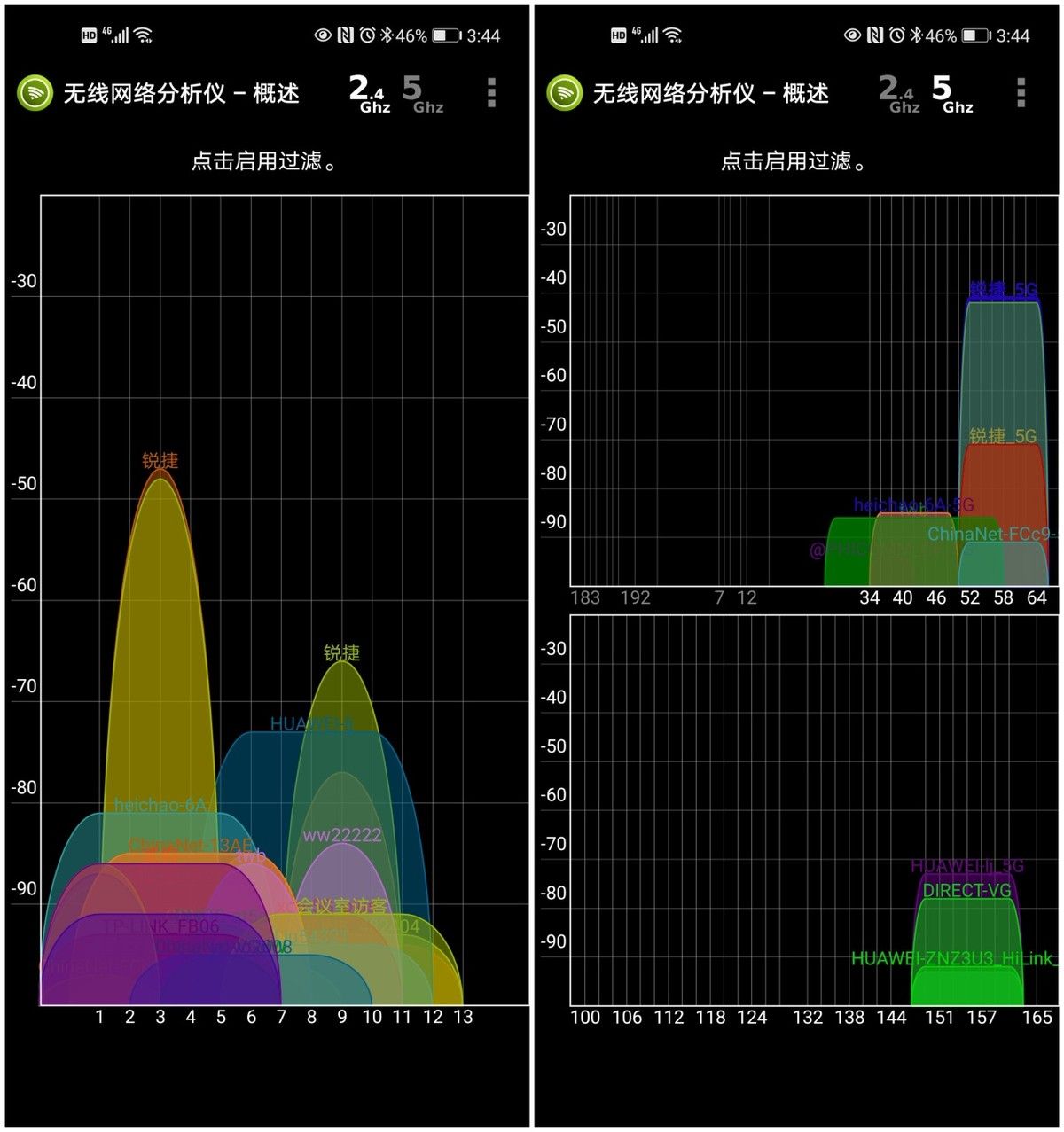This screenshot has height=1132, width=1064.
Task: Open the three-dot overflow menu on the 5GHz screen
Action: tap(1021, 93)
